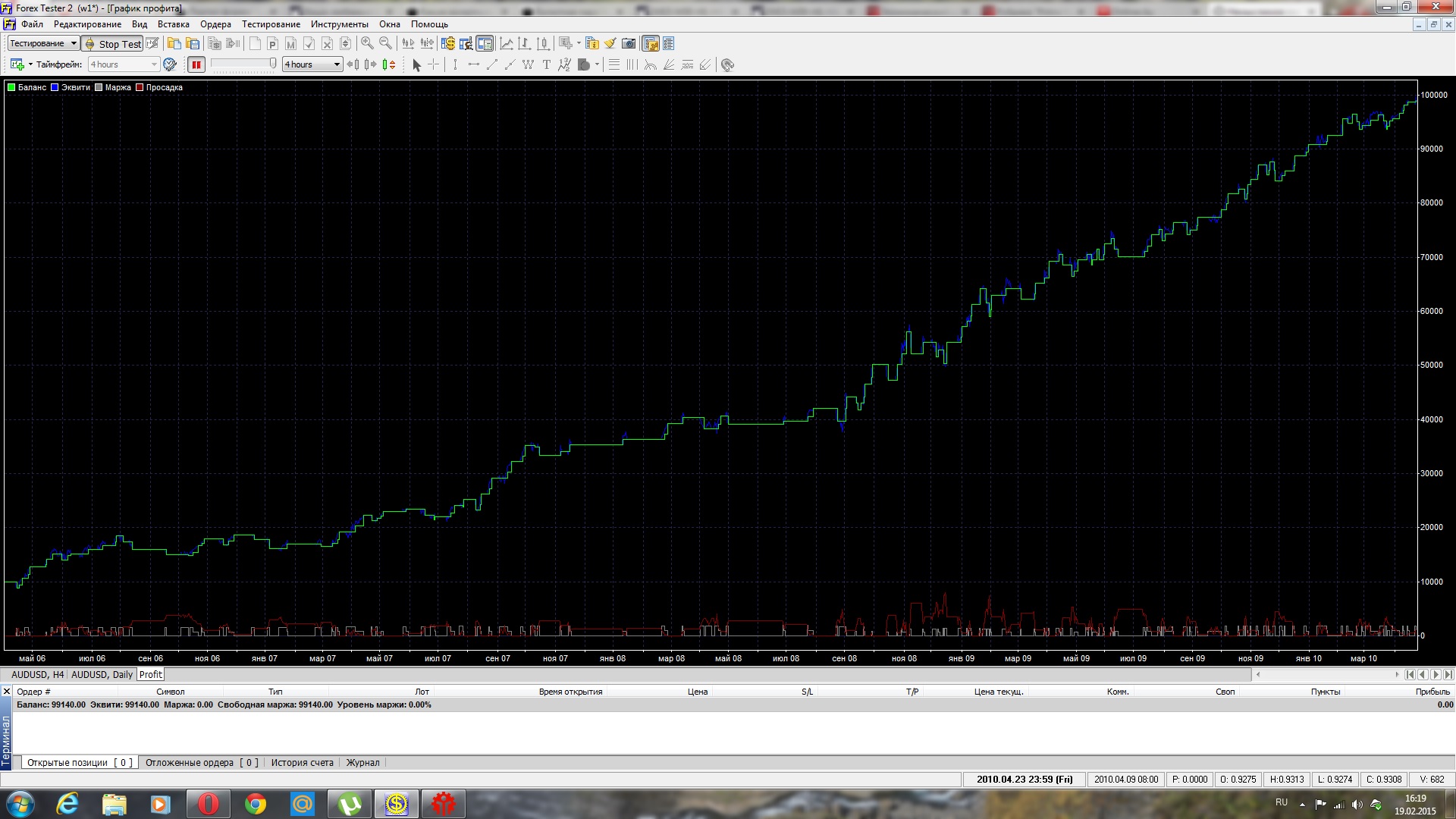Select the trend line tool
This screenshot has height=819, width=1456.
tap(491, 64)
